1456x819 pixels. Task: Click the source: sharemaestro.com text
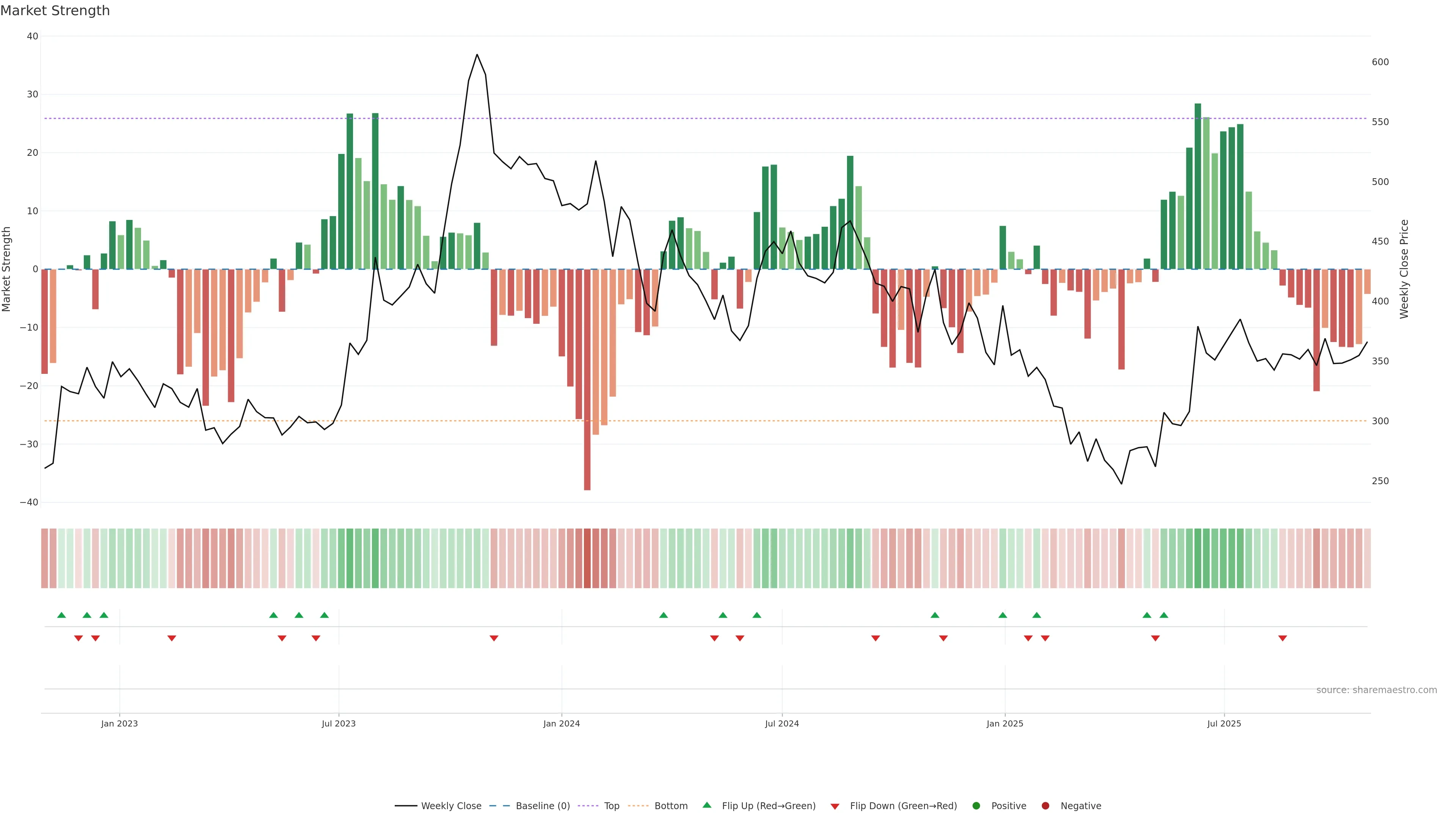[x=1376, y=690]
